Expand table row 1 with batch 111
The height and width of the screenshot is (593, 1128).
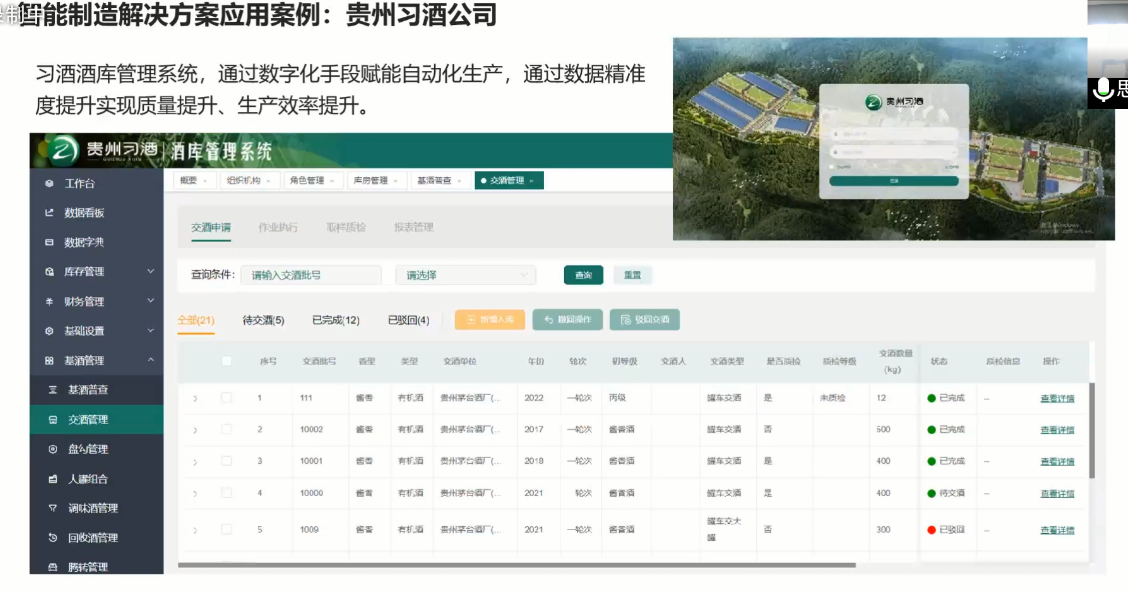(195, 398)
